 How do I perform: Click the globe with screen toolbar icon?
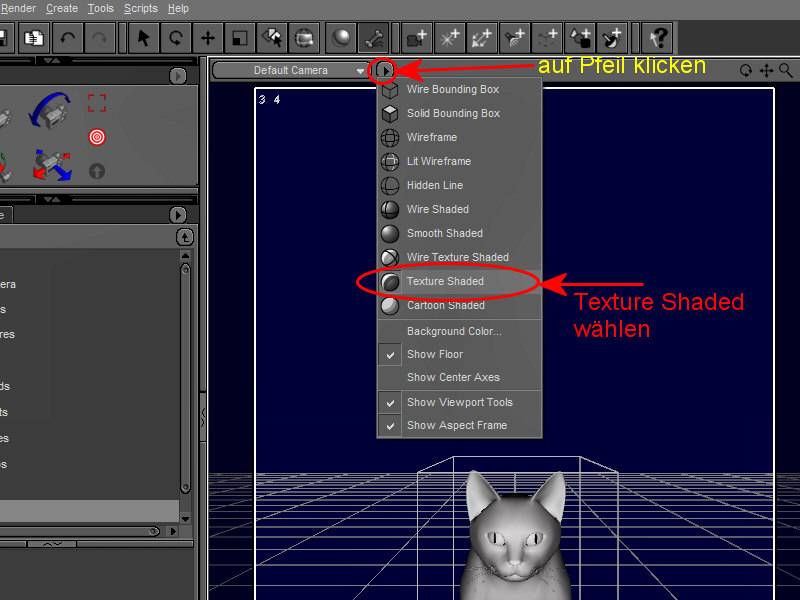click(304, 38)
